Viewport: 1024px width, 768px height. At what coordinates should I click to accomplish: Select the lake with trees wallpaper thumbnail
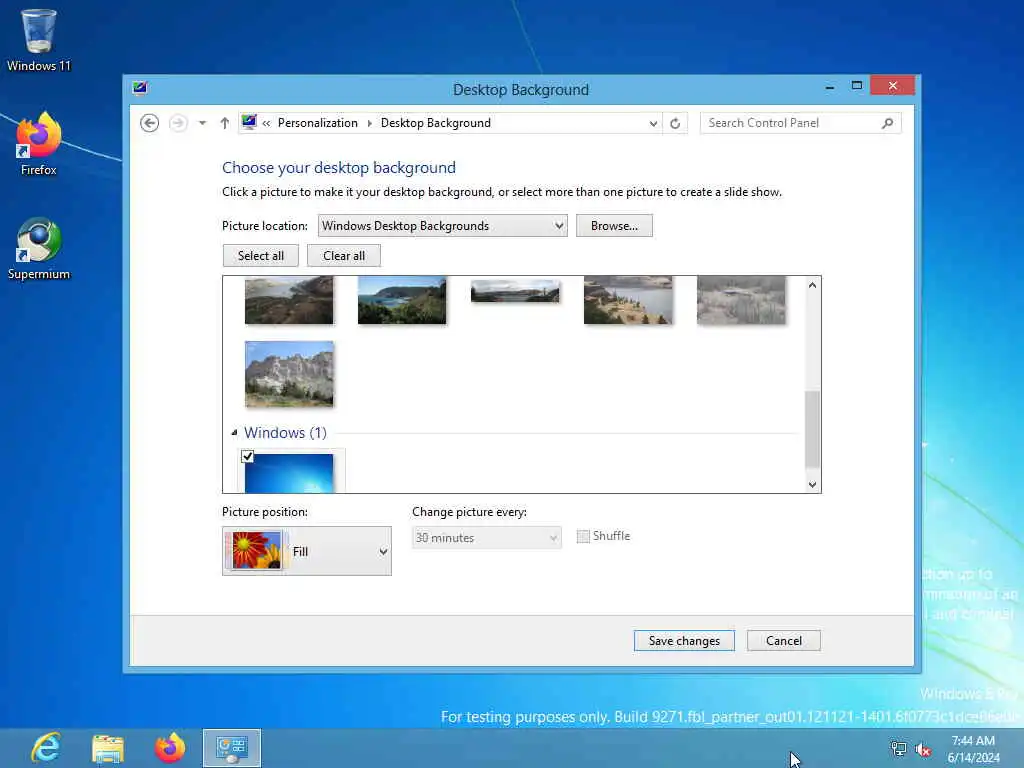coord(628,300)
